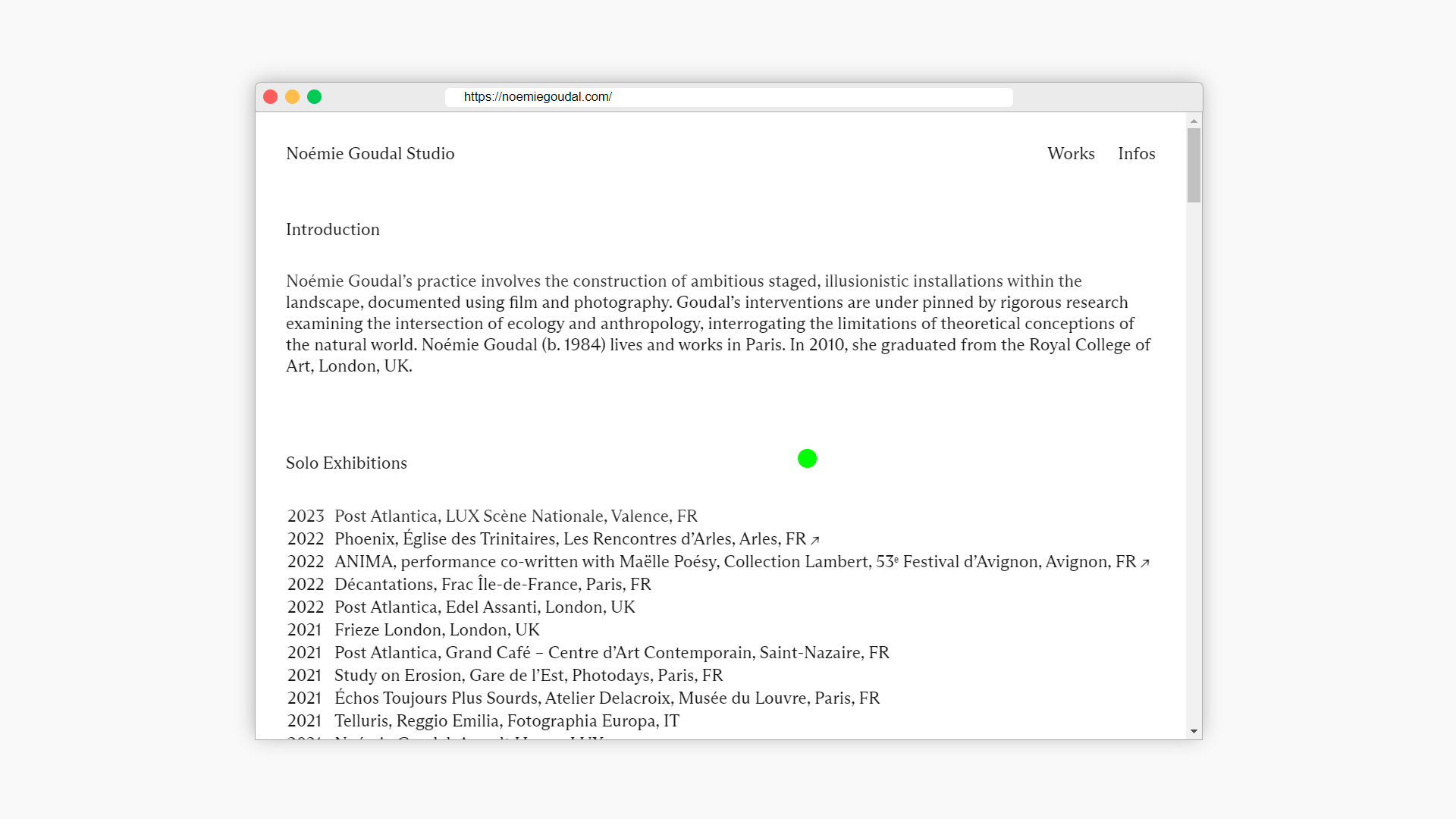Image resolution: width=1456 pixels, height=819 pixels.
Task: Open the Works menu item
Action: point(1071,153)
